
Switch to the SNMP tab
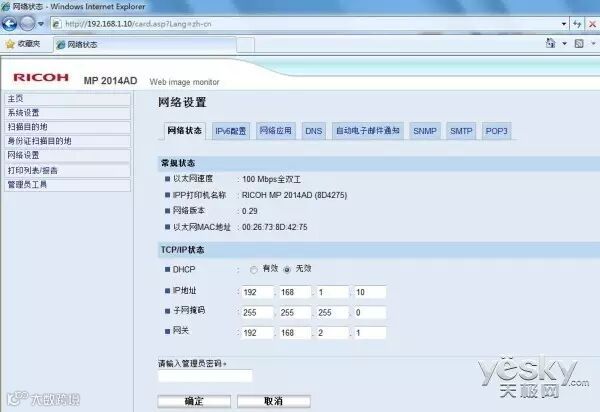pyautogui.click(x=425, y=131)
